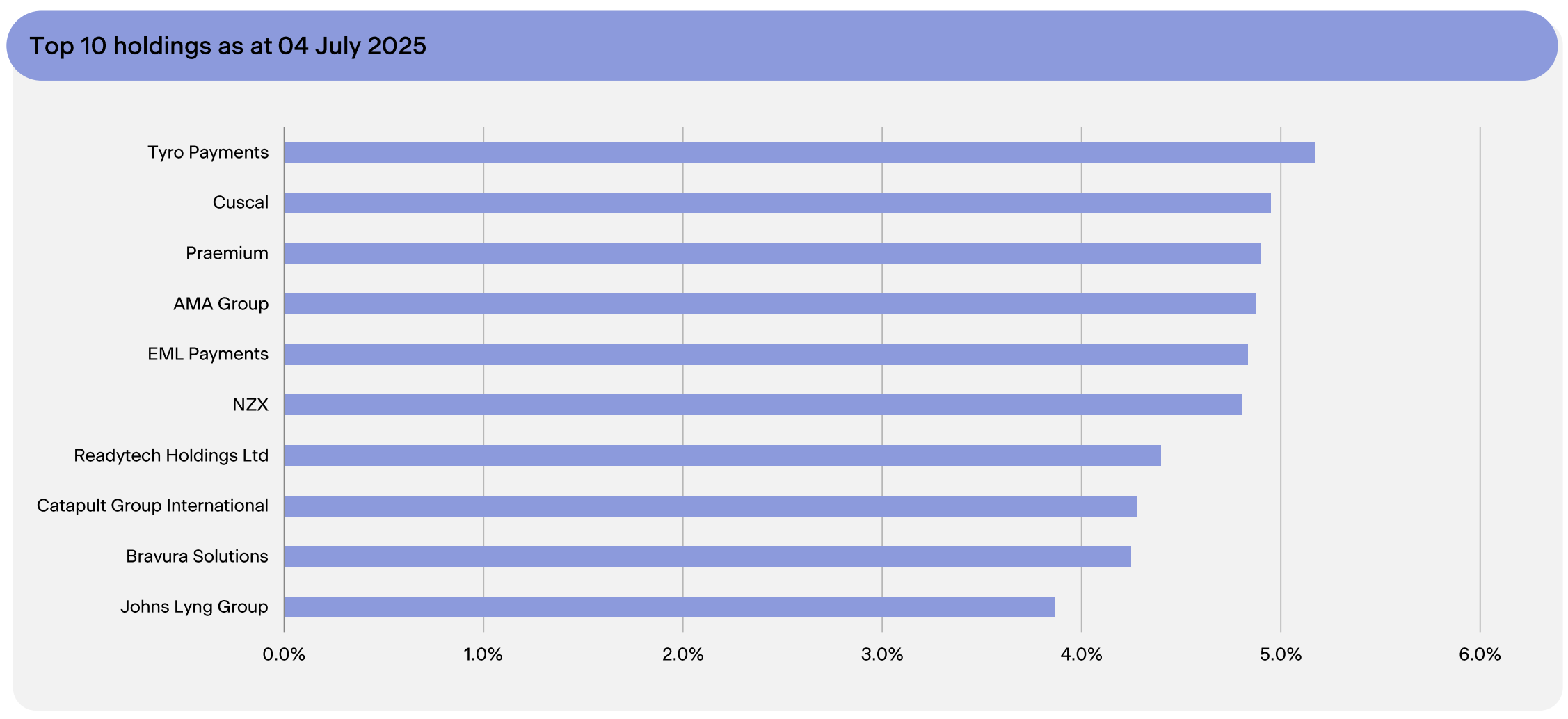Click the 6.0% axis tick label
The image size is (1568, 719).
coord(1480,654)
